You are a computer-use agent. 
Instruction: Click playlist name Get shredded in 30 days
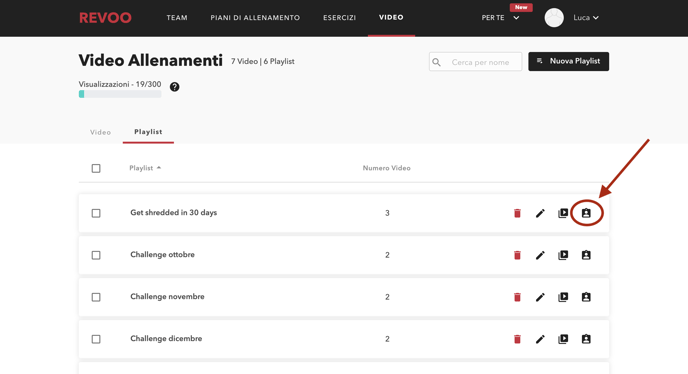coord(174,212)
